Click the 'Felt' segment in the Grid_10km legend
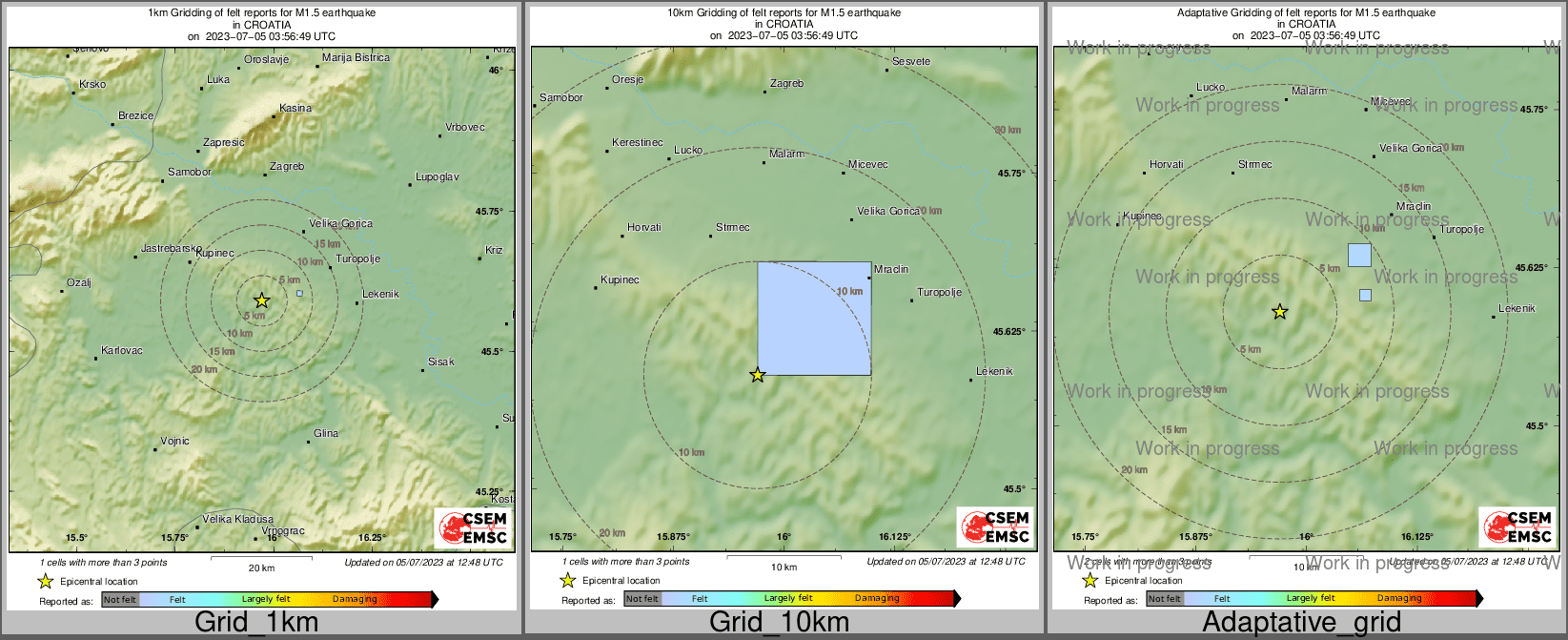The image size is (1568, 640). [x=700, y=599]
